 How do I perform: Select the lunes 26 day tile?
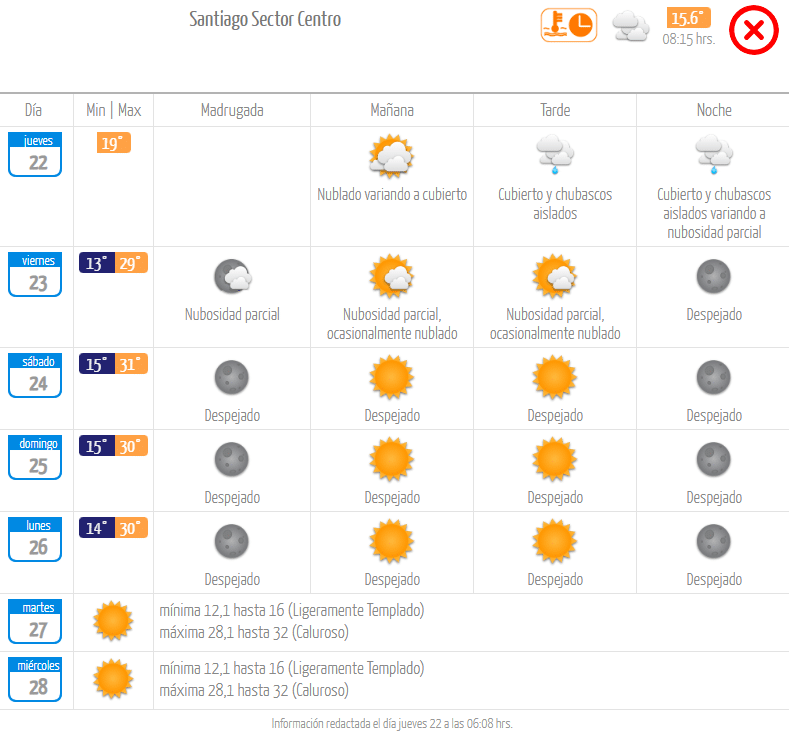click(x=38, y=541)
